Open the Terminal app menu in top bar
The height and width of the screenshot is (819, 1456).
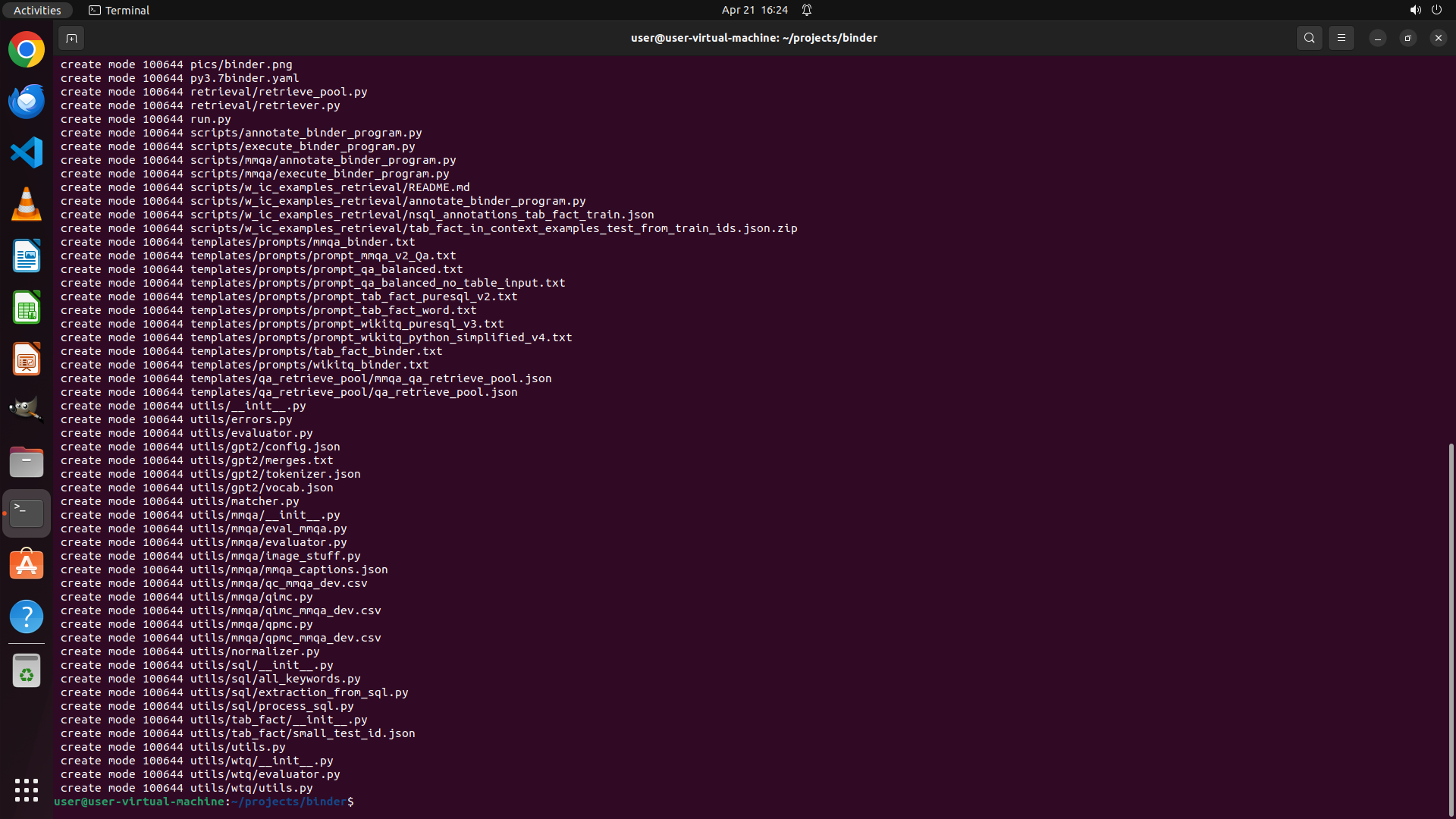coord(119,10)
